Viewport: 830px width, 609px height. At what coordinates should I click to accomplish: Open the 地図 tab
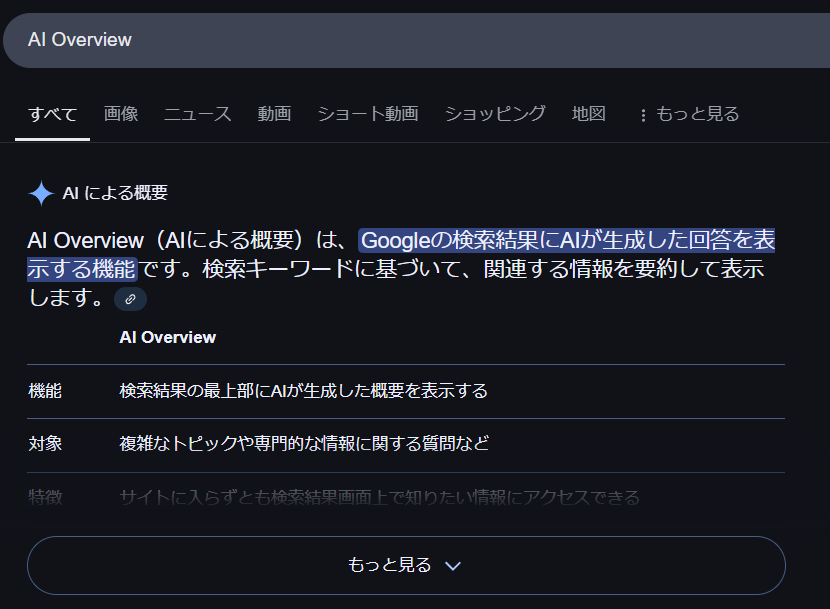pyautogui.click(x=588, y=114)
